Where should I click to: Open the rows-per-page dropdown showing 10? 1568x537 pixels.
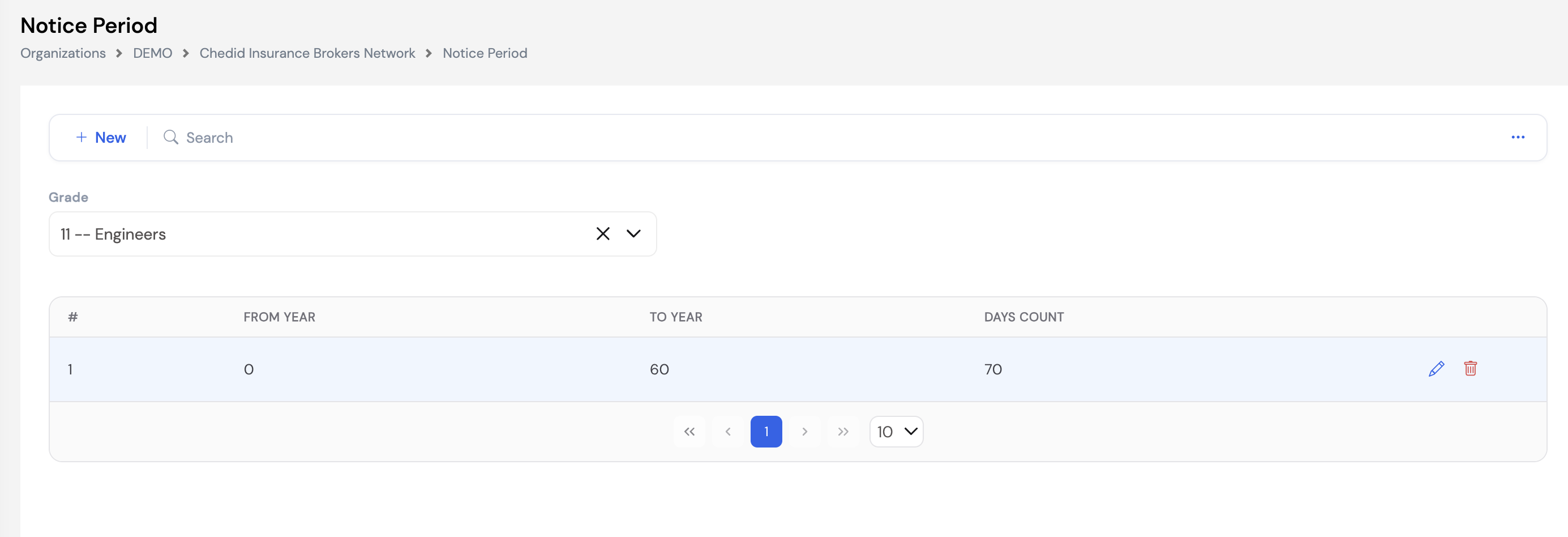point(896,432)
